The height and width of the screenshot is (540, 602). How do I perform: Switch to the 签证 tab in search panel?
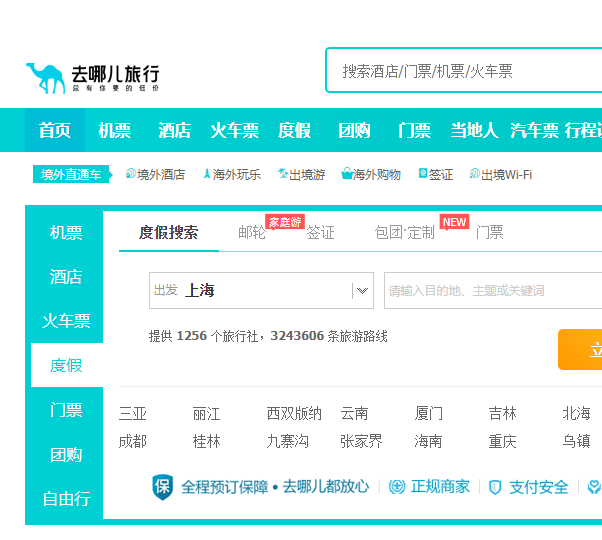321,233
